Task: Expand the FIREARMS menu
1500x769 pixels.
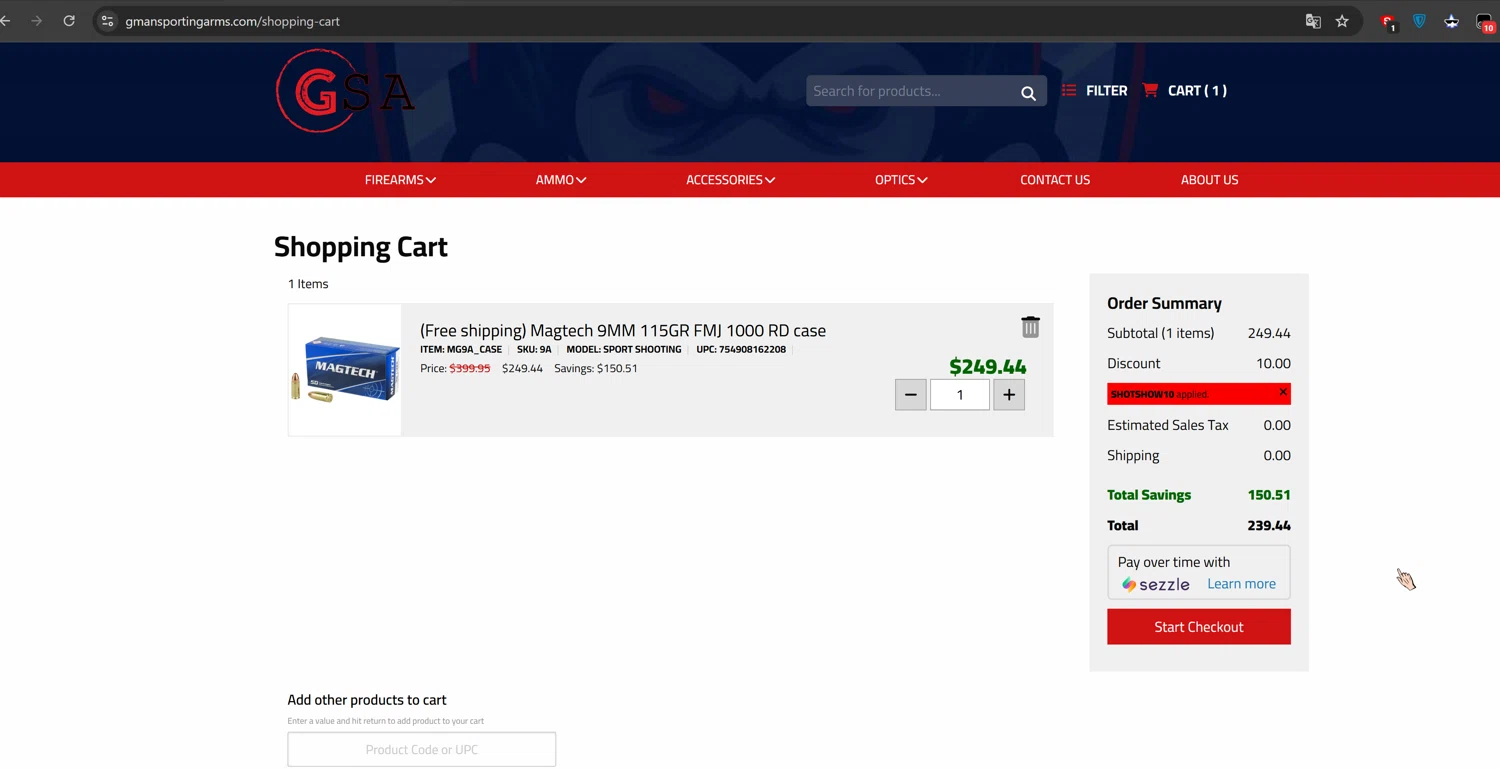Action: click(x=400, y=180)
